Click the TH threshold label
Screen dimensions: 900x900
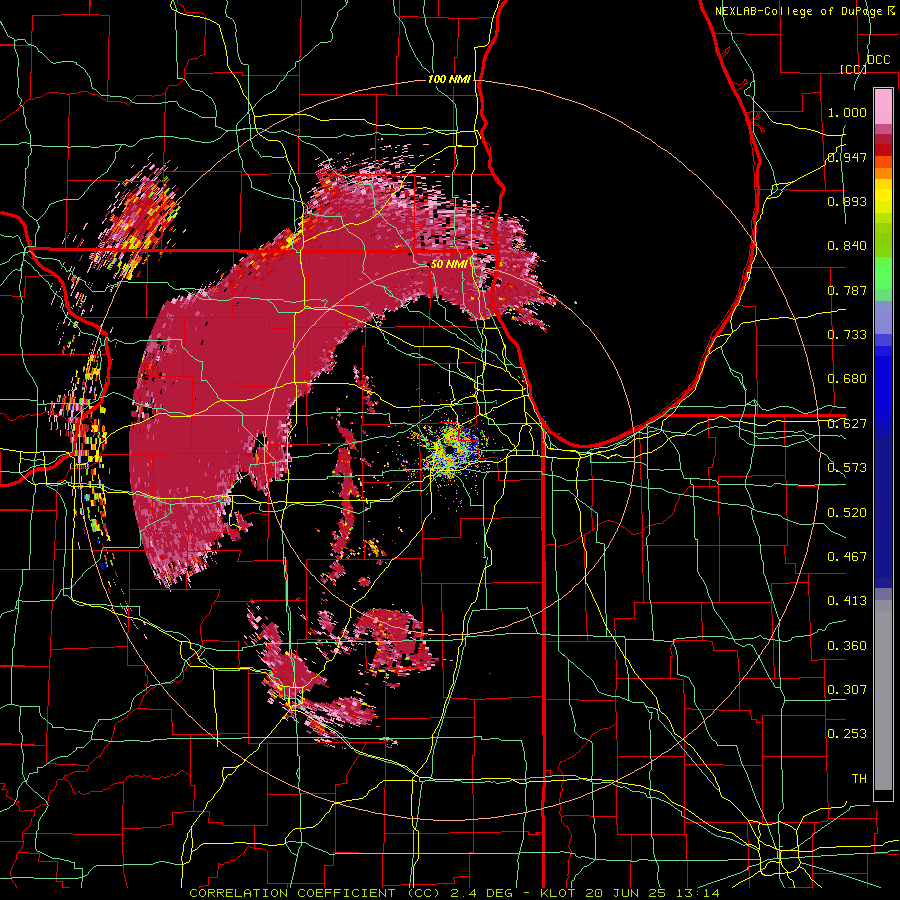[859, 779]
